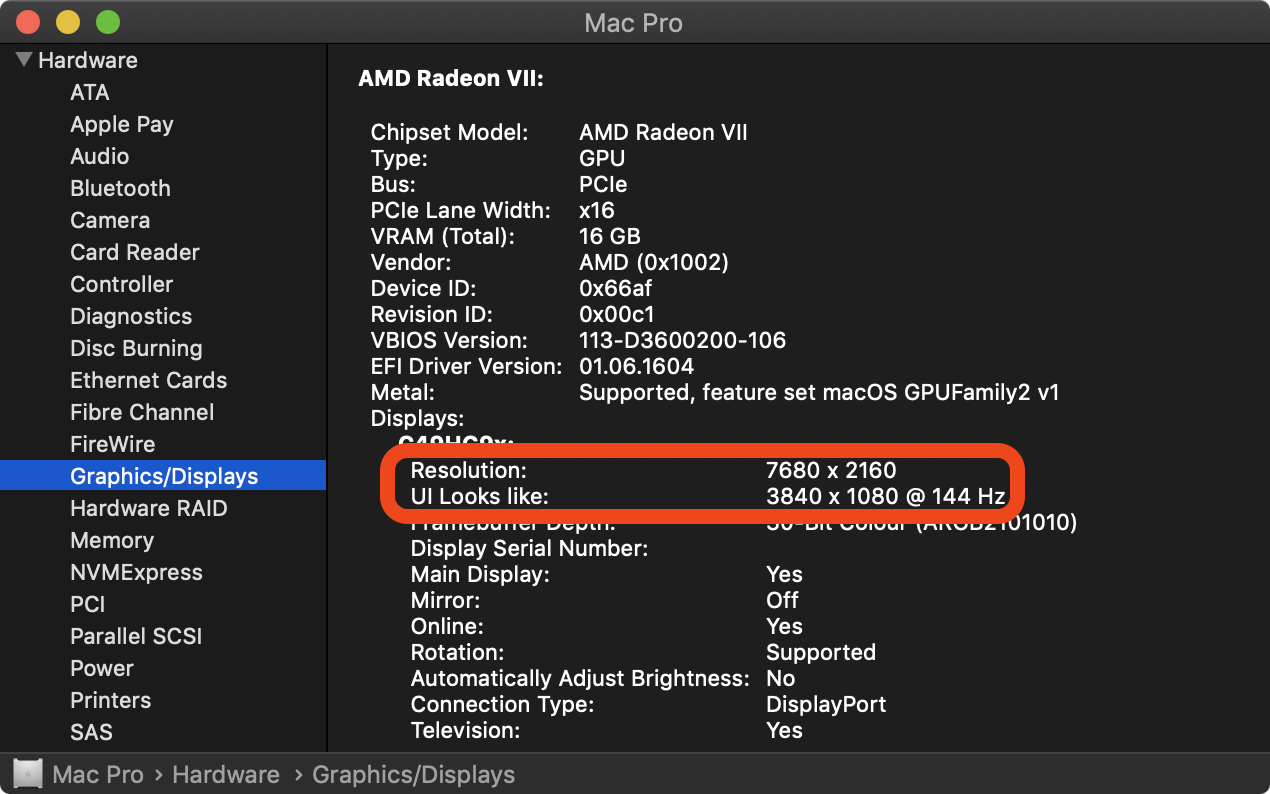Select Power in the sidebar
The width and height of the screenshot is (1270, 794).
pyautogui.click(x=102, y=668)
